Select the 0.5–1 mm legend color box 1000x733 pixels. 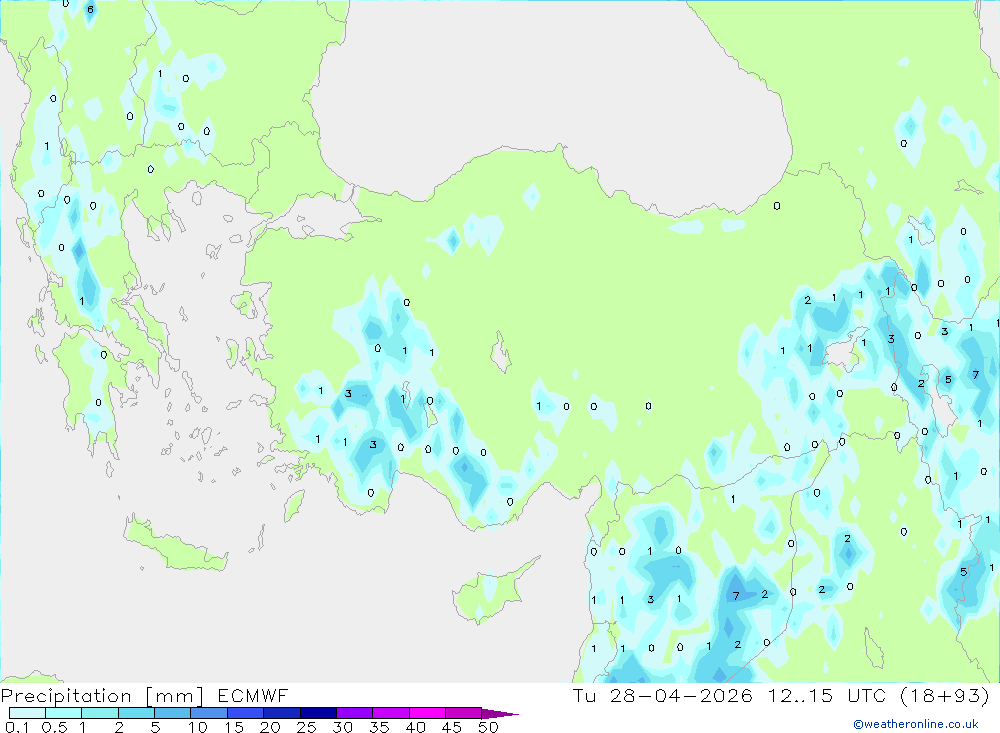click(x=64, y=713)
